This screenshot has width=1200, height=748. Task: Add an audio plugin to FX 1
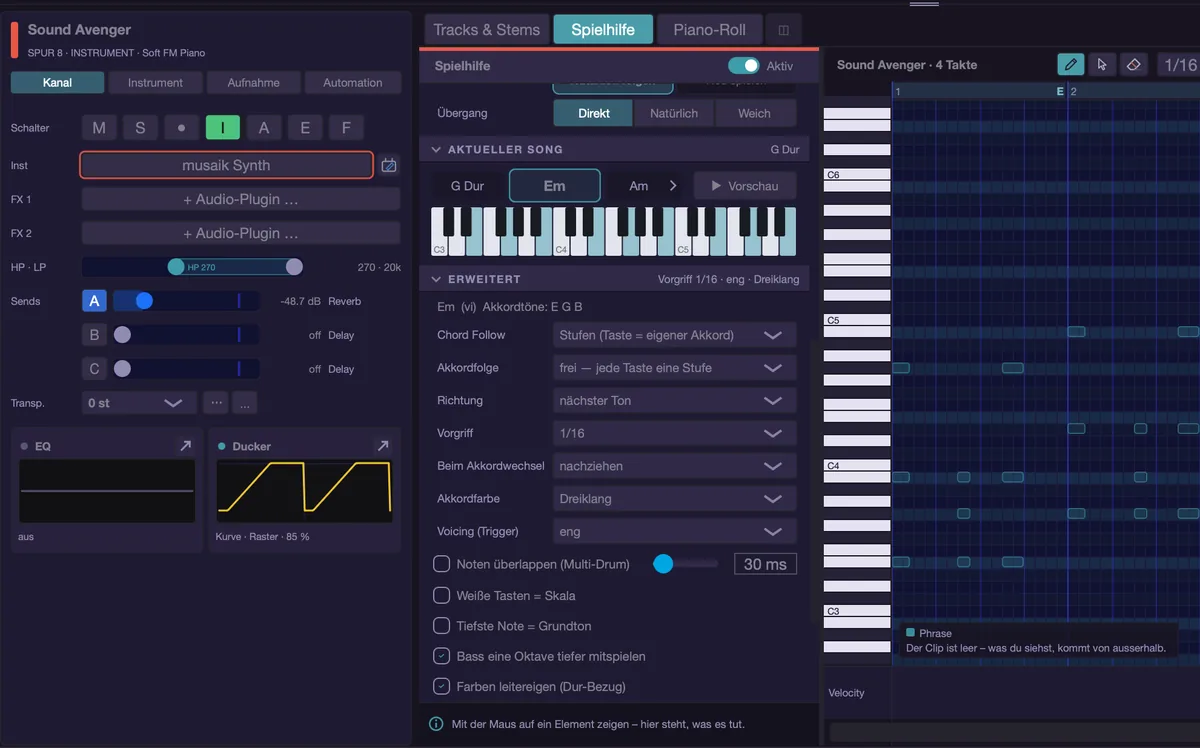241,200
